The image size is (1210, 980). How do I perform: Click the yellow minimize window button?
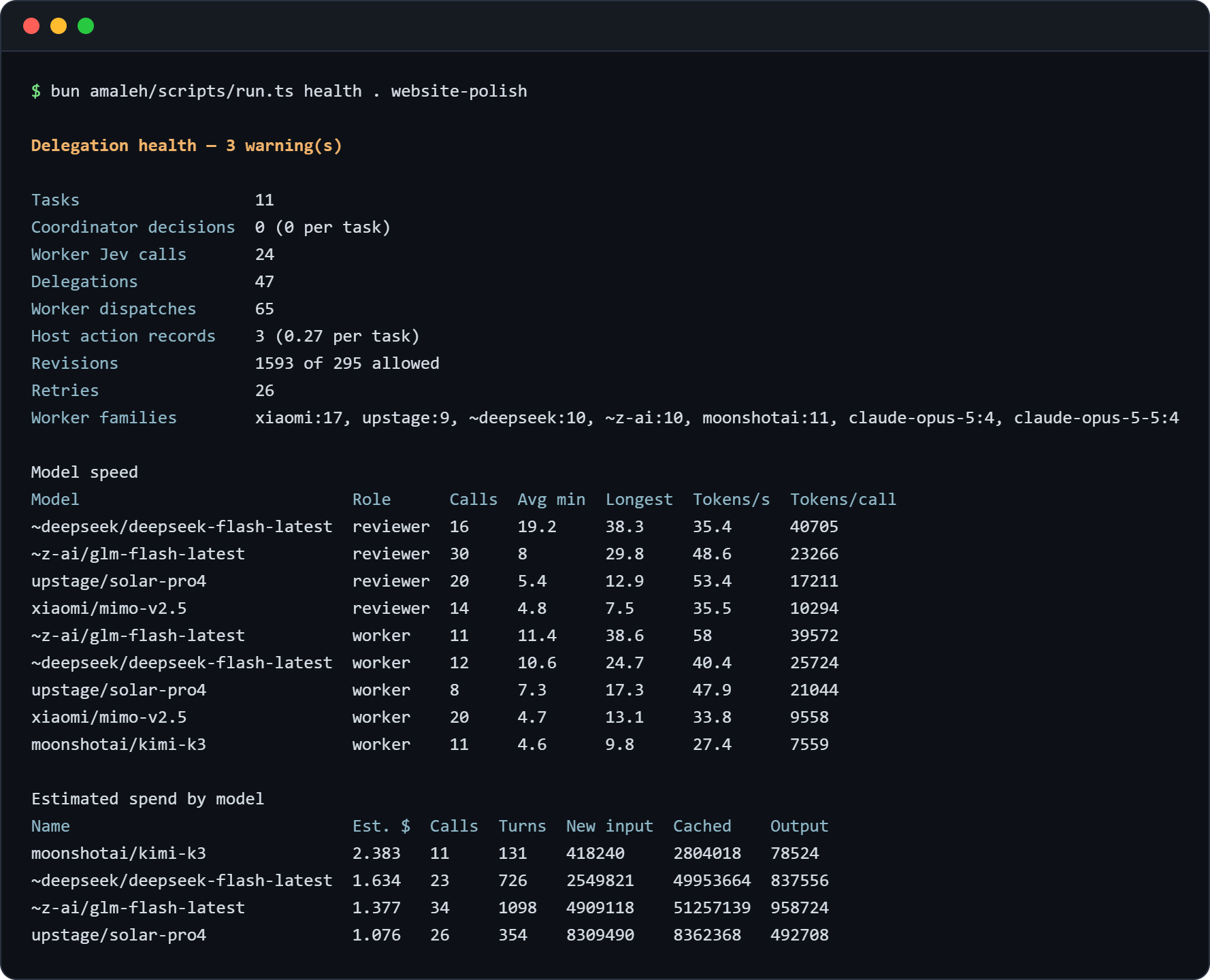click(59, 26)
